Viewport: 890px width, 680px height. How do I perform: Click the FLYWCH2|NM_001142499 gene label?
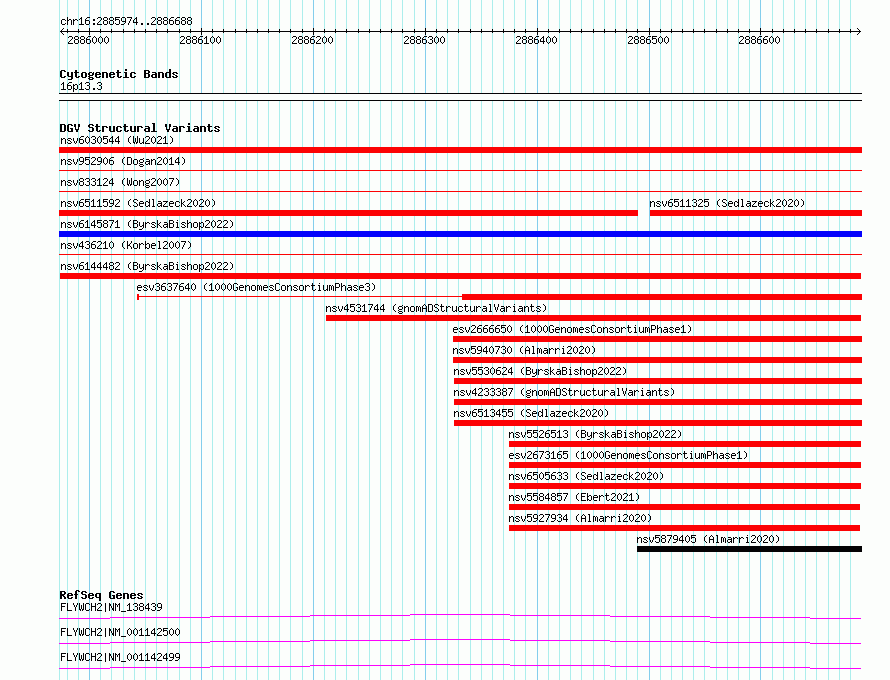[120, 657]
